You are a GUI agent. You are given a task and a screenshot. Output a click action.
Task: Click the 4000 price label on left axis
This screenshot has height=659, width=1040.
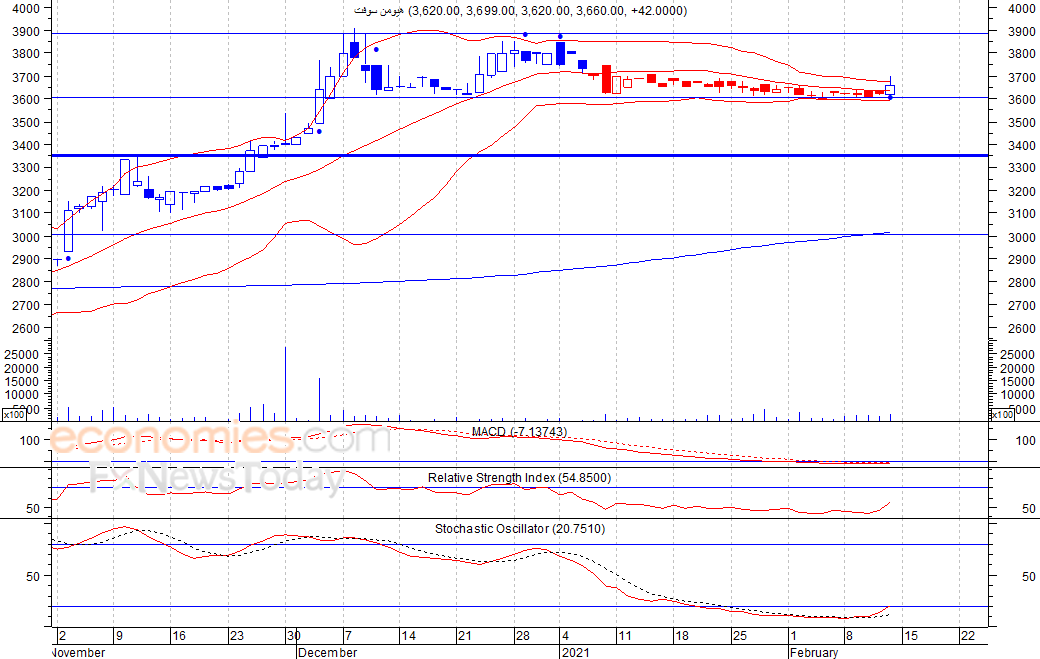(x=26, y=9)
